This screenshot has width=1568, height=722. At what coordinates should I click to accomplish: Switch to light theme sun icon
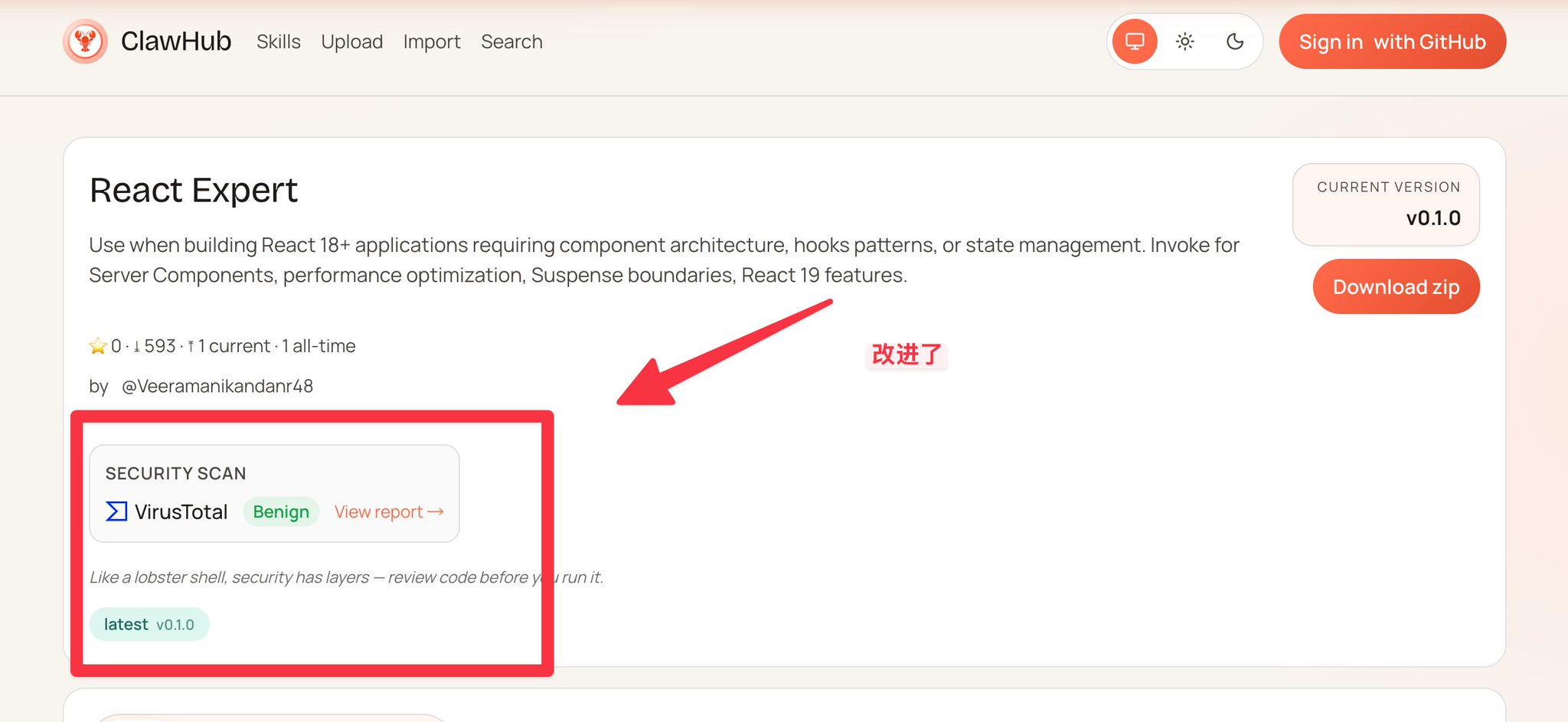pos(1185,41)
